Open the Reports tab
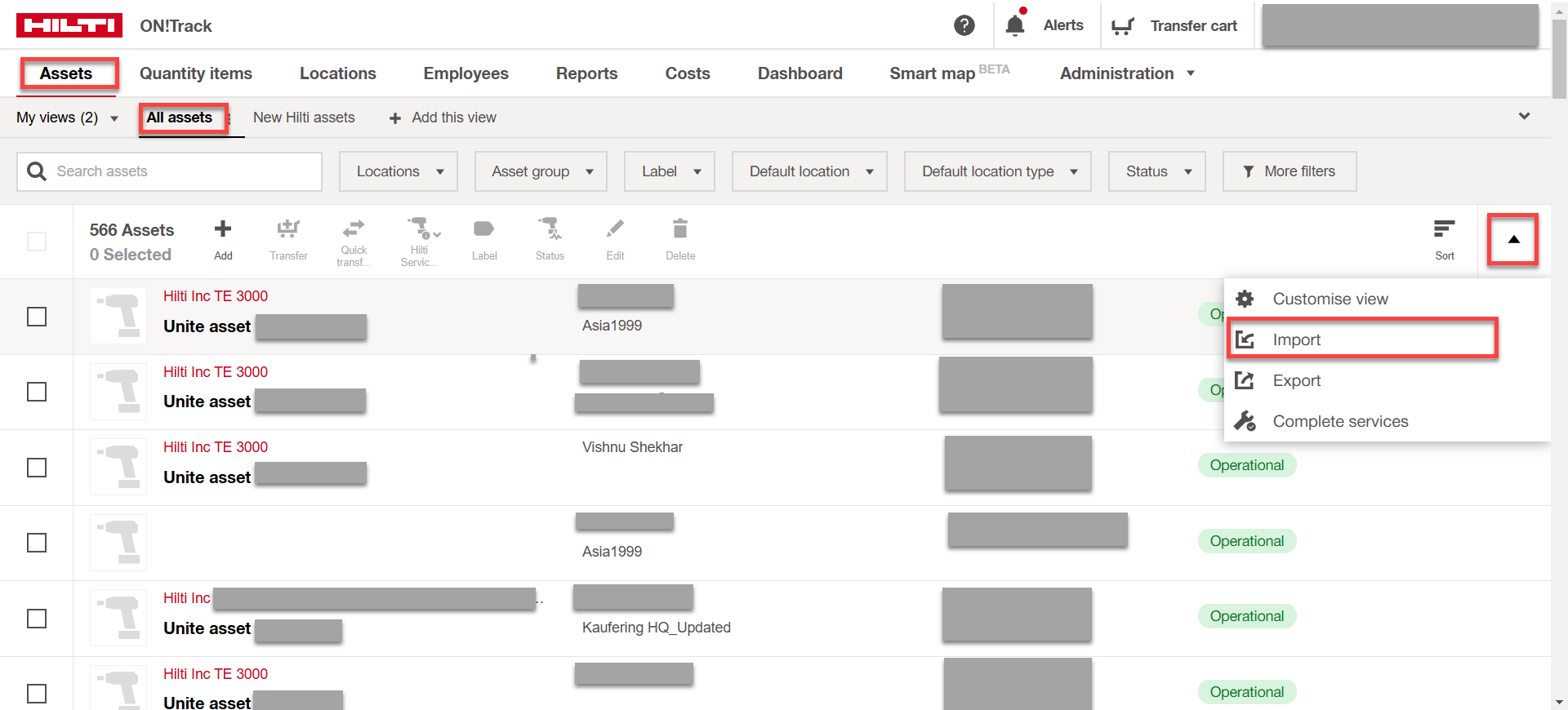The image size is (1568, 710). point(587,73)
